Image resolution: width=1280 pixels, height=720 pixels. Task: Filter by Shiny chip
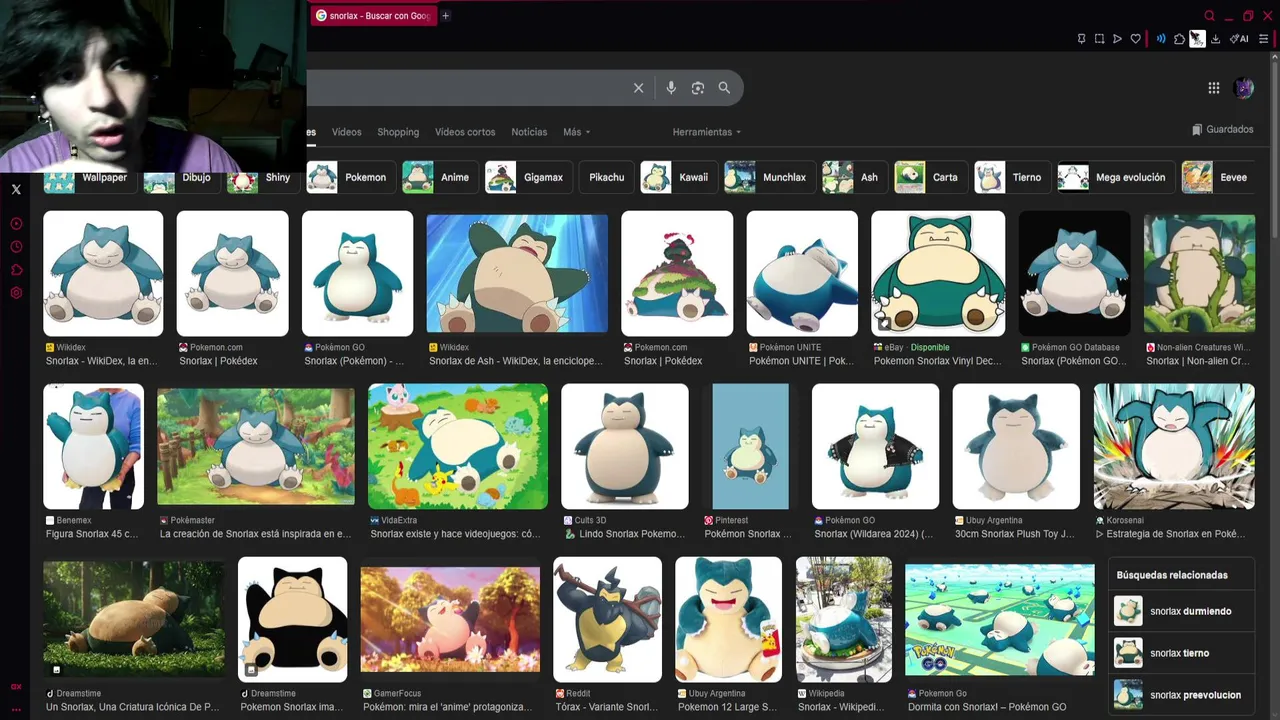261,177
